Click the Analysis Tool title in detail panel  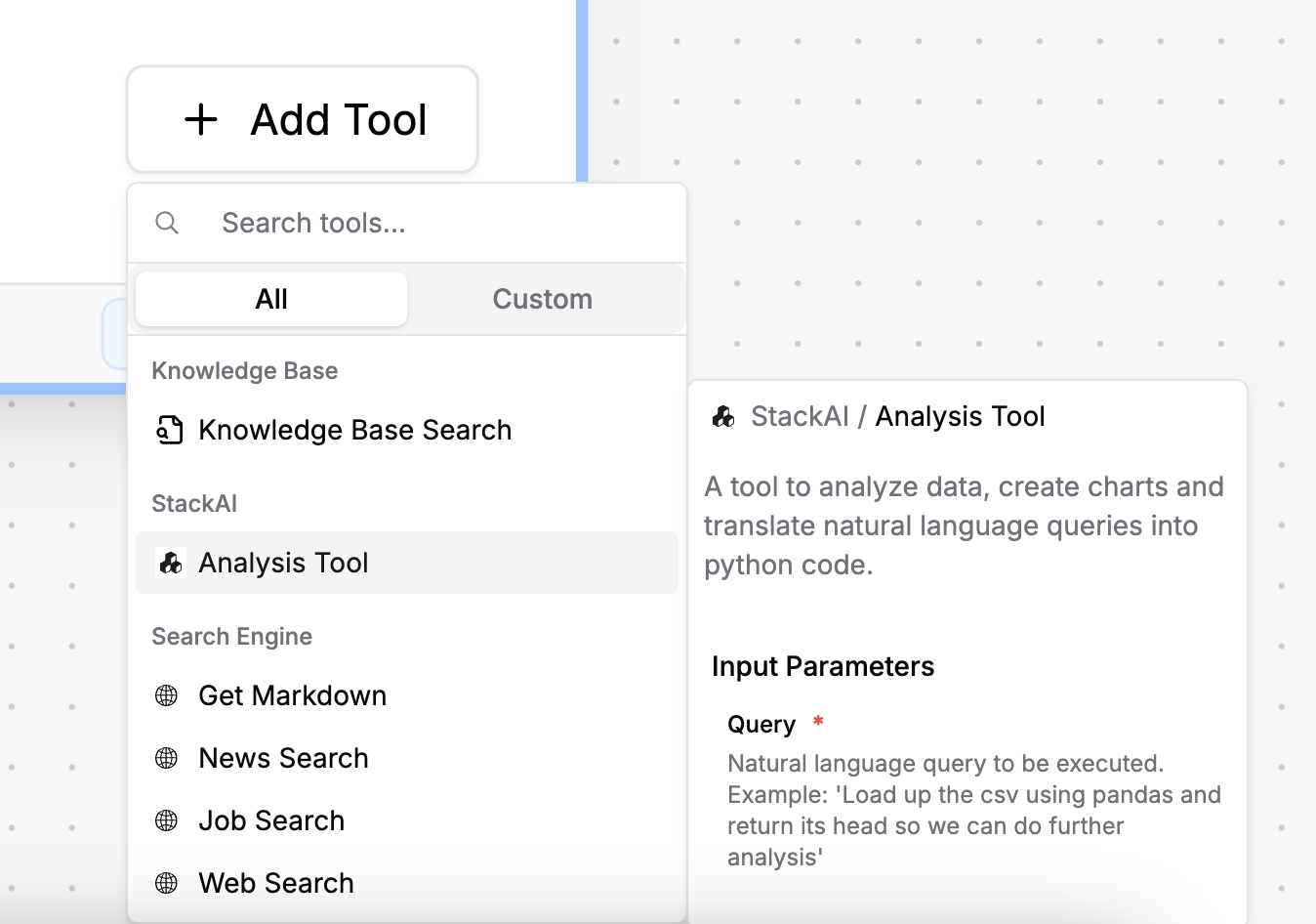click(x=960, y=417)
